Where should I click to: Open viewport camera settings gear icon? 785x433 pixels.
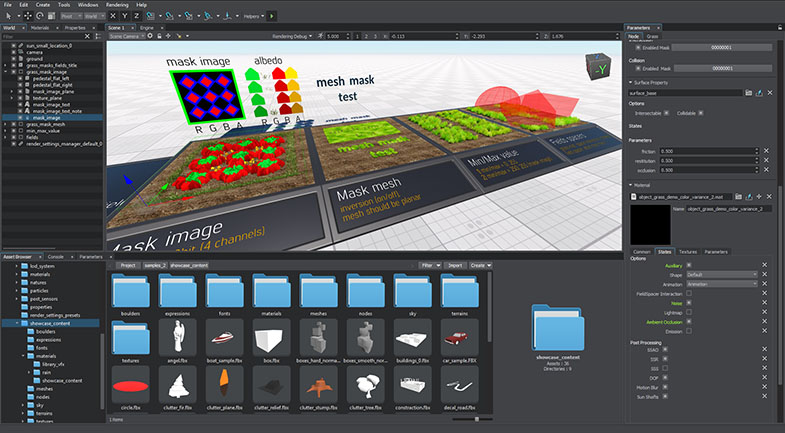[x=150, y=36]
